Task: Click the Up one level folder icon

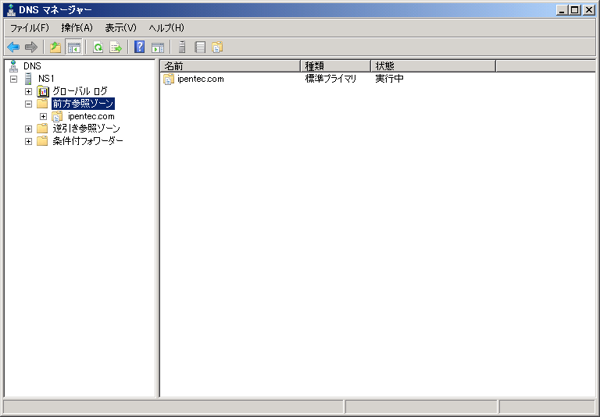Action: coord(55,47)
